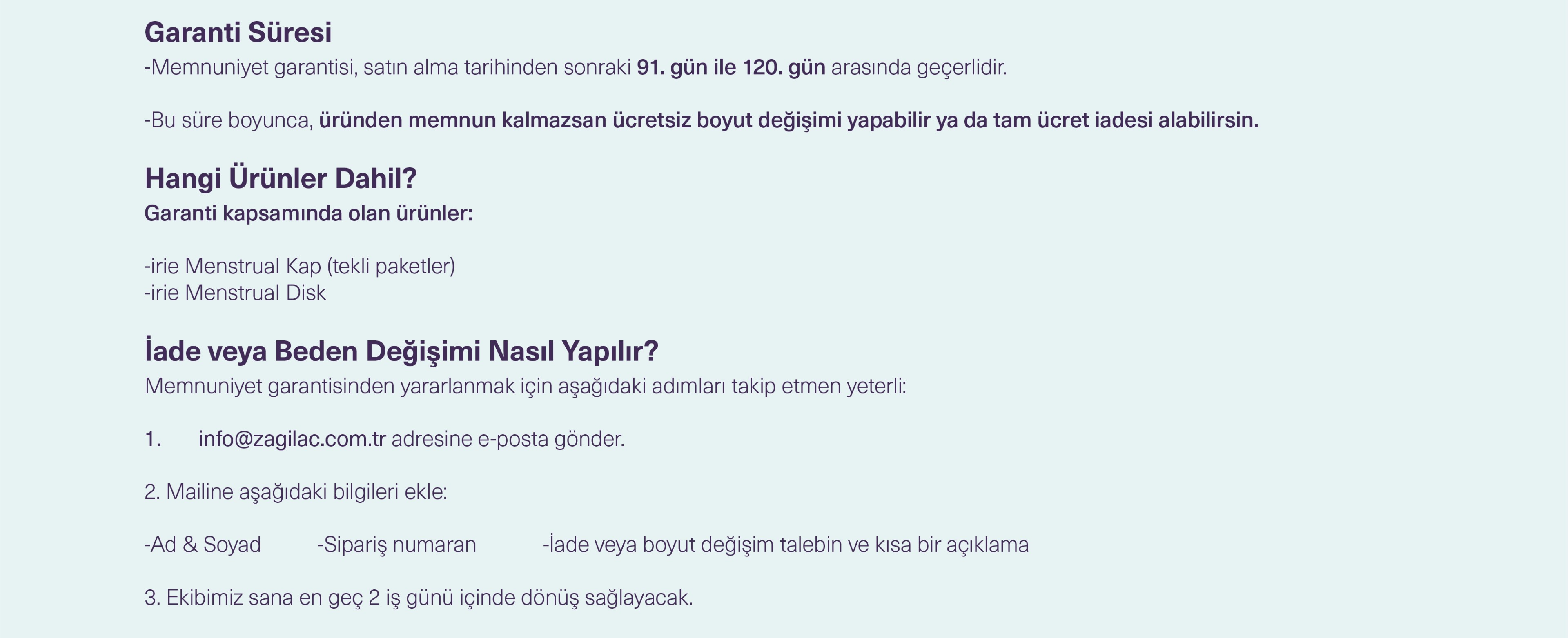This screenshot has width=1568, height=638.
Task: Click the bold ücretsiz boyut değişimi sentence
Action: pyautogui.click(x=788, y=120)
